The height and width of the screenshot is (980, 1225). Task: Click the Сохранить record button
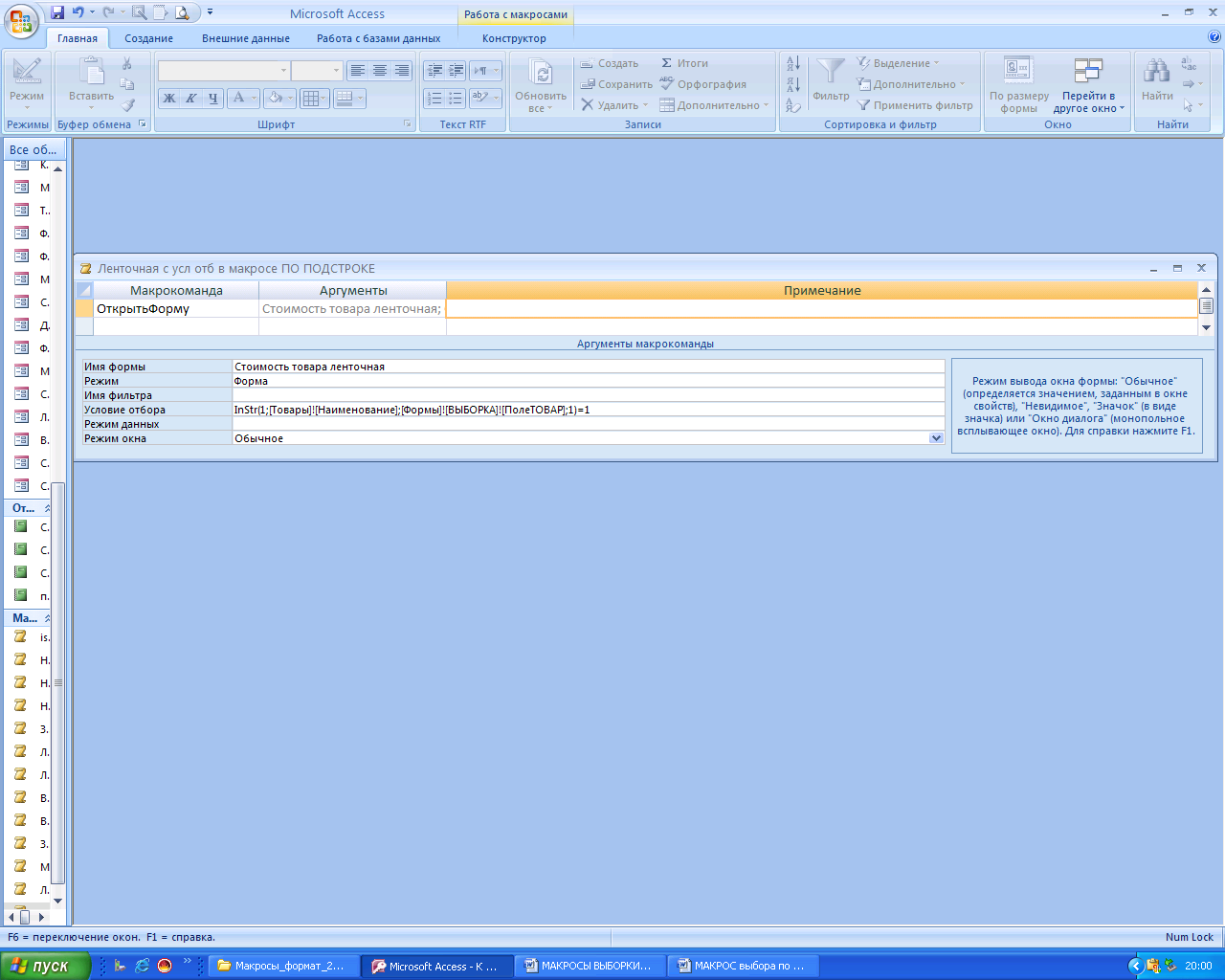coord(616,84)
